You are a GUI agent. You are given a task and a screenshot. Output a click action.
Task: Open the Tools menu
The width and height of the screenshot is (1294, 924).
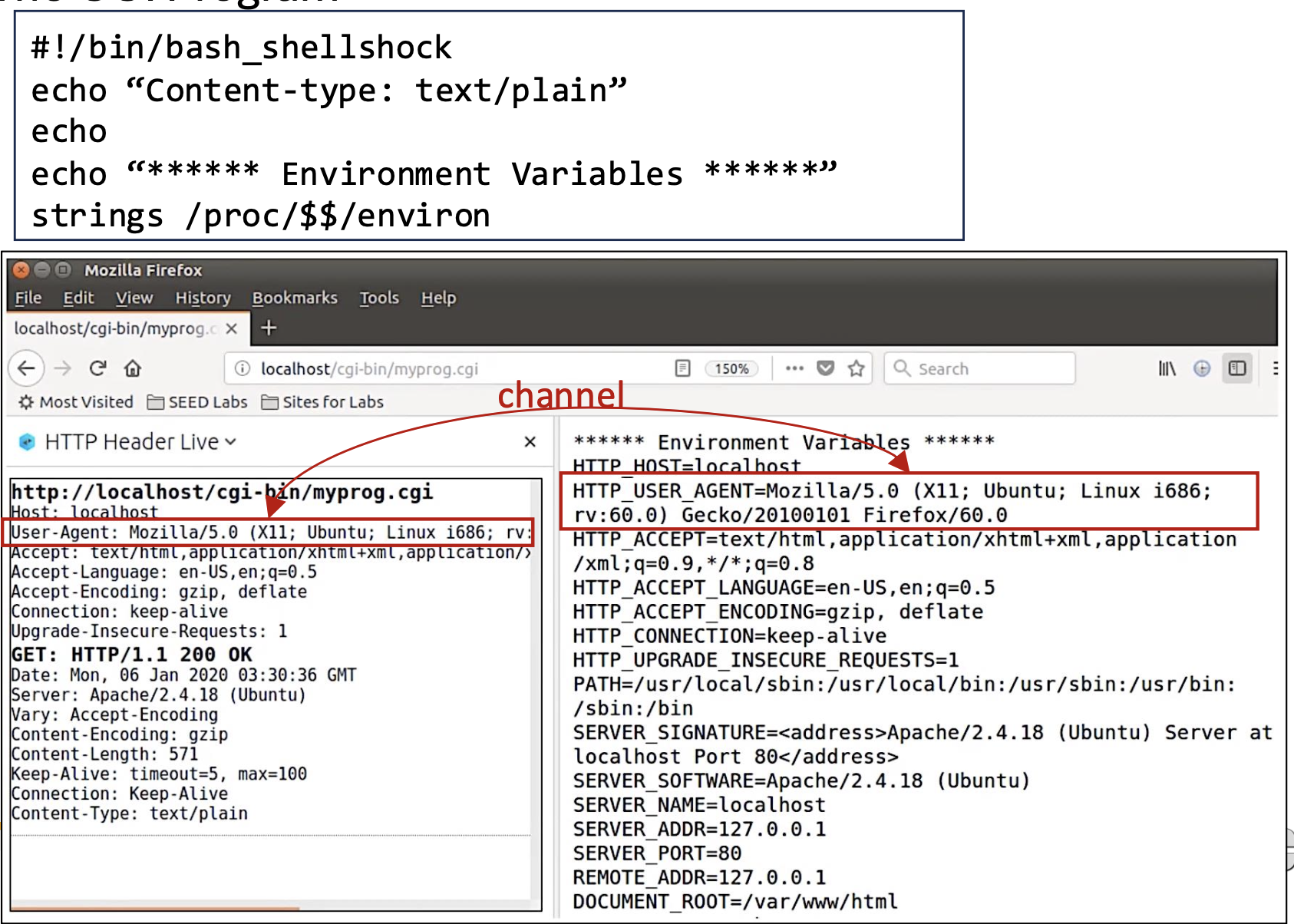click(379, 298)
